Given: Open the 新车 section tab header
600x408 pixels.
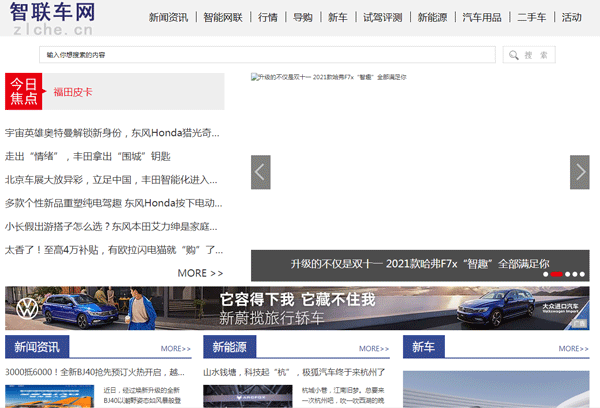Looking at the screenshot, I should pyautogui.click(x=424, y=347).
